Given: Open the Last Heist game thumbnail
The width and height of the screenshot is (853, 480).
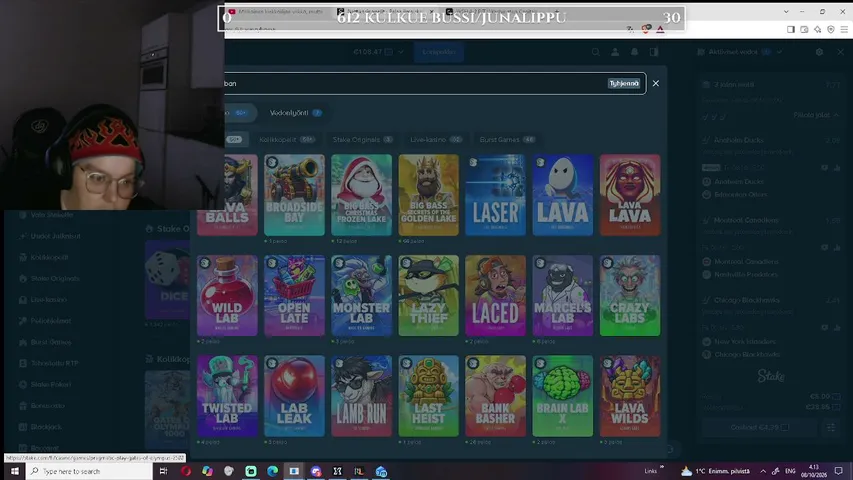Looking at the screenshot, I should (429, 396).
